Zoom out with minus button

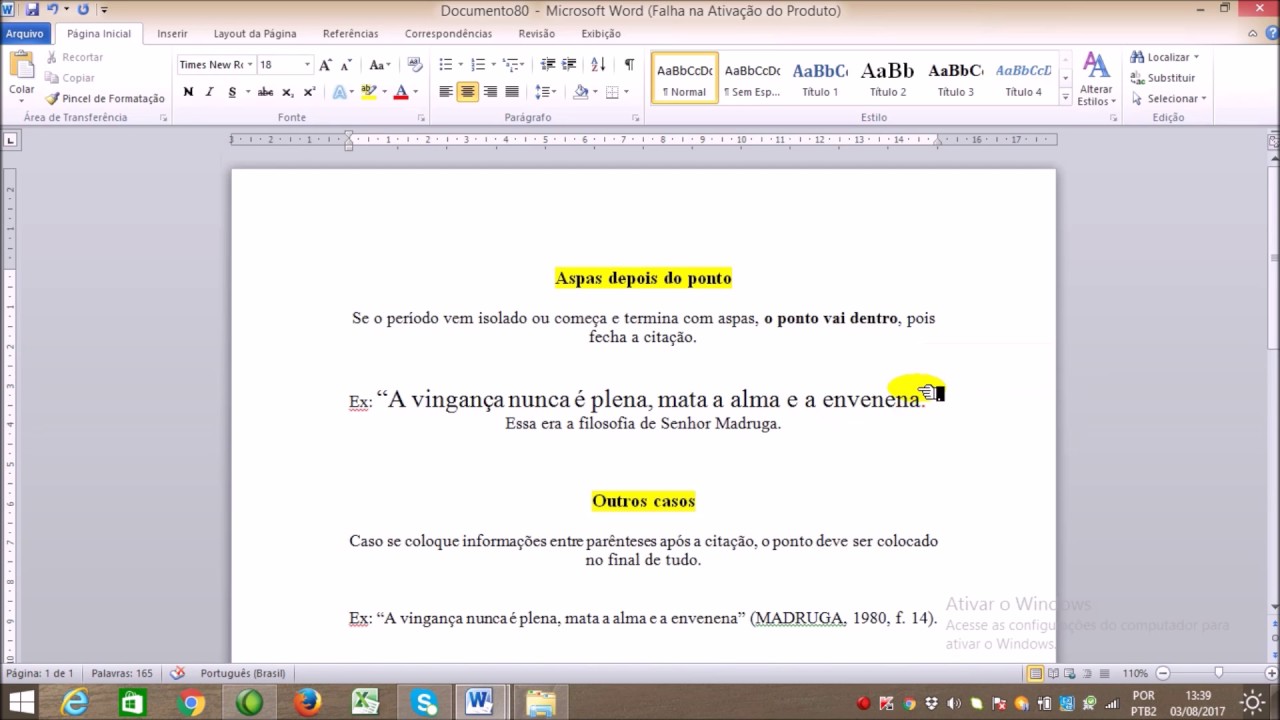click(1163, 673)
